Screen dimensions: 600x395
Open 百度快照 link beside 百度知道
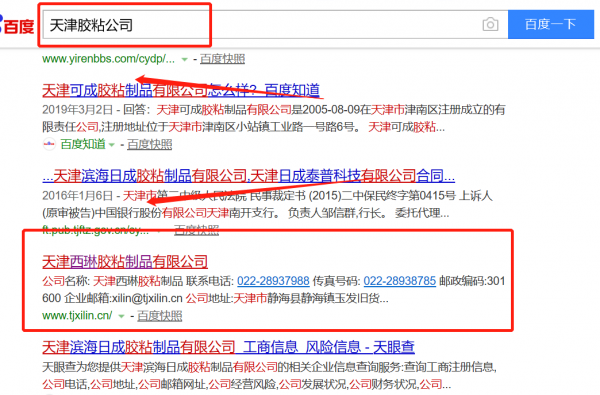point(150,144)
